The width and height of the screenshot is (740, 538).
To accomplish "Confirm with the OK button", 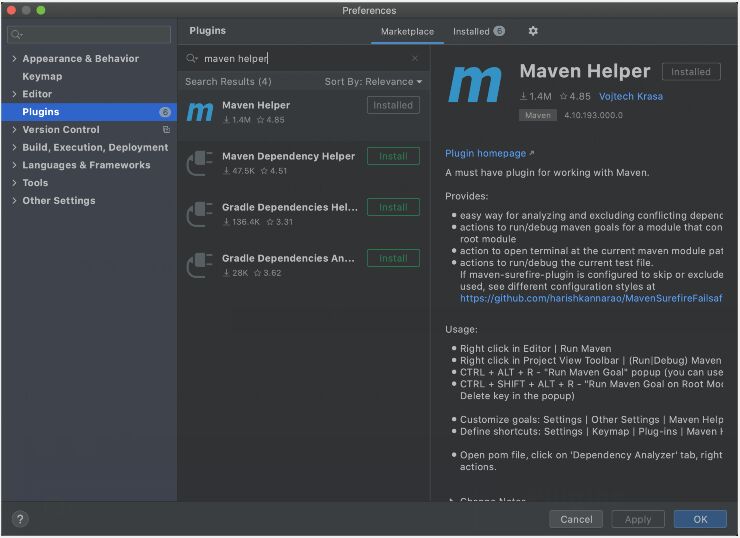I will pyautogui.click(x=700, y=520).
